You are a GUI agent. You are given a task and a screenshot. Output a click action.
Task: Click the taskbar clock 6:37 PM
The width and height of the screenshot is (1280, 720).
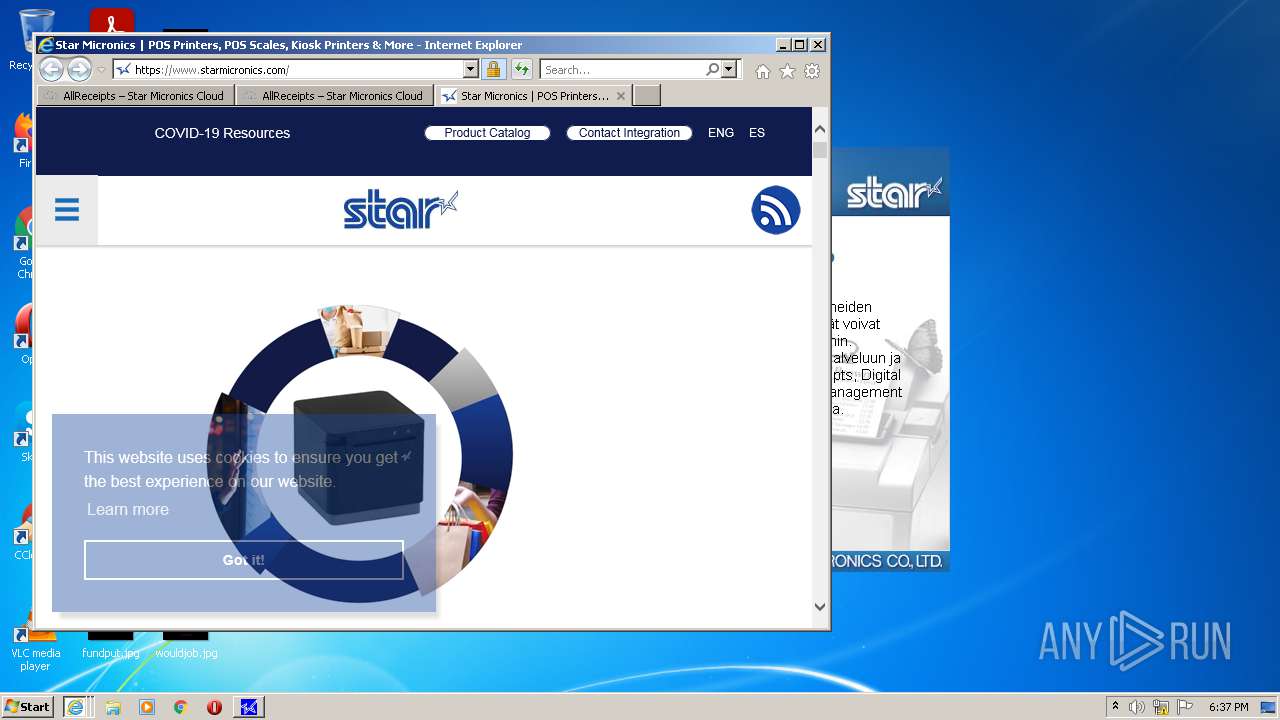click(1228, 707)
